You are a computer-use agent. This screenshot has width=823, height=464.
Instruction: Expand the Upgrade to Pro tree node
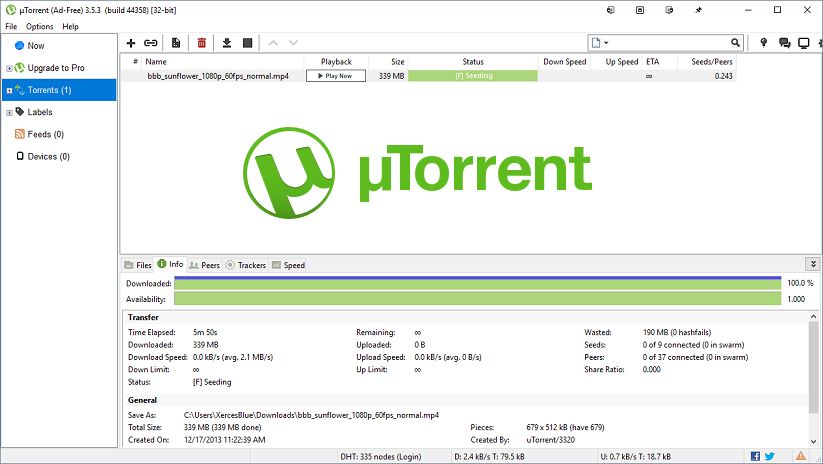pyautogui.click(x=9, y=68)
